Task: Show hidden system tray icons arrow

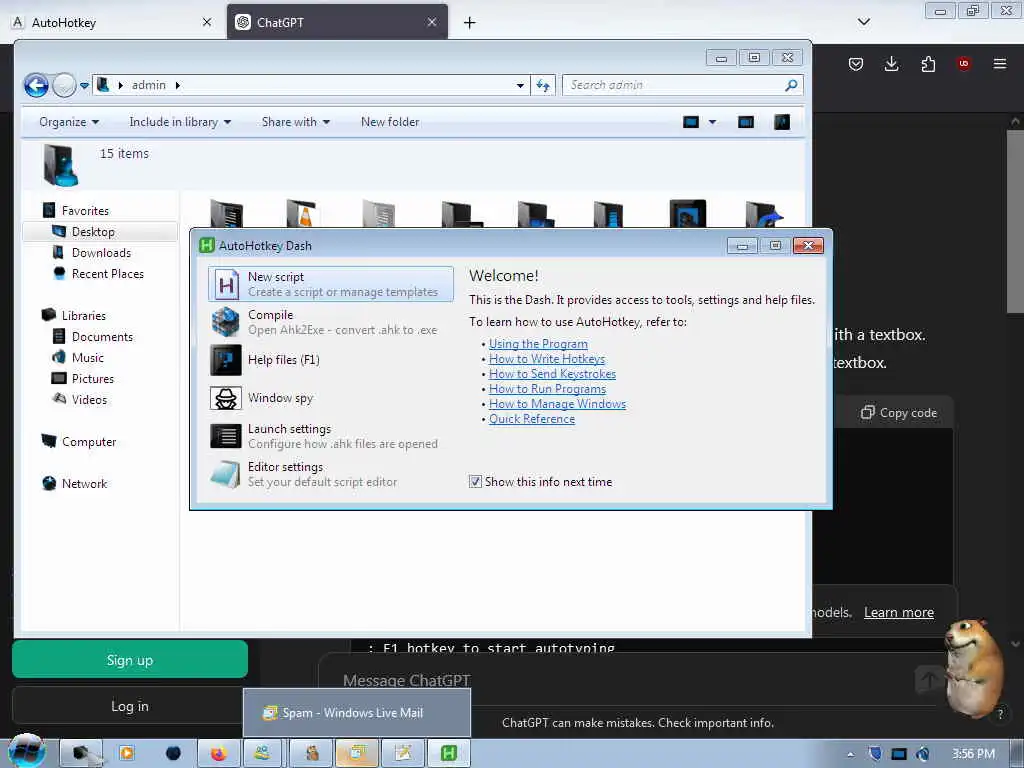Action: (x=850, y=754)
